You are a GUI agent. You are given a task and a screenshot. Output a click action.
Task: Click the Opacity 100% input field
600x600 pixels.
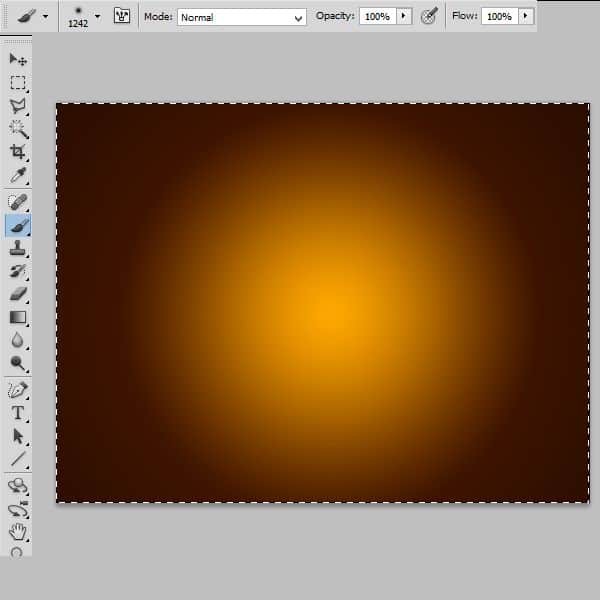tap(377, 16)
